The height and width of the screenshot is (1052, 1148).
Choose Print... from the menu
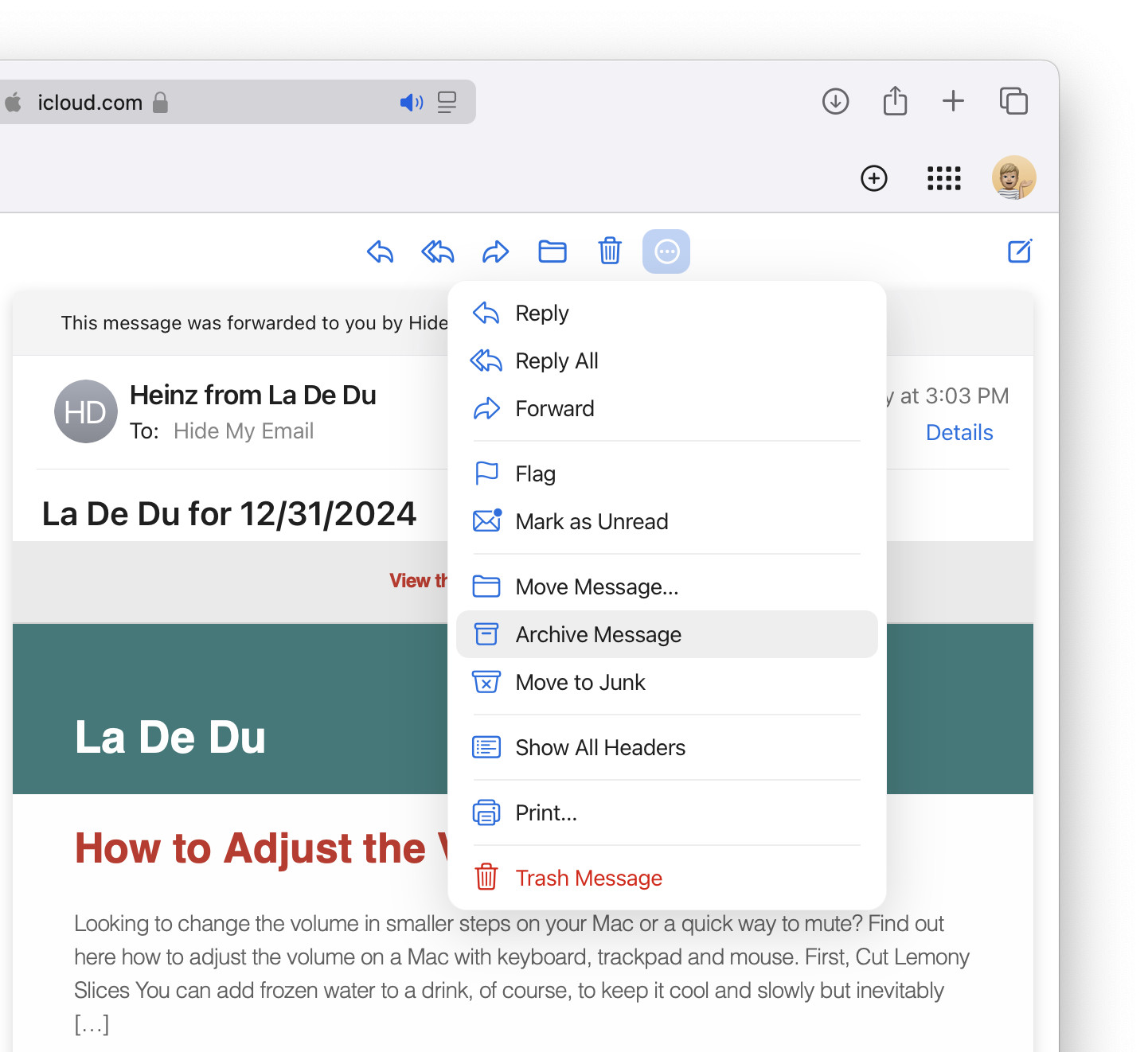(x=667, y=812)
